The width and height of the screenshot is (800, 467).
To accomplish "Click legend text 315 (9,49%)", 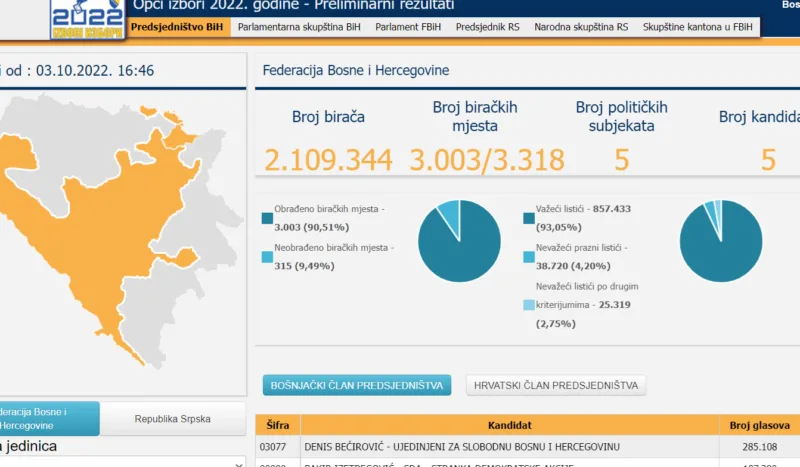I will click(x=305, y=266).
